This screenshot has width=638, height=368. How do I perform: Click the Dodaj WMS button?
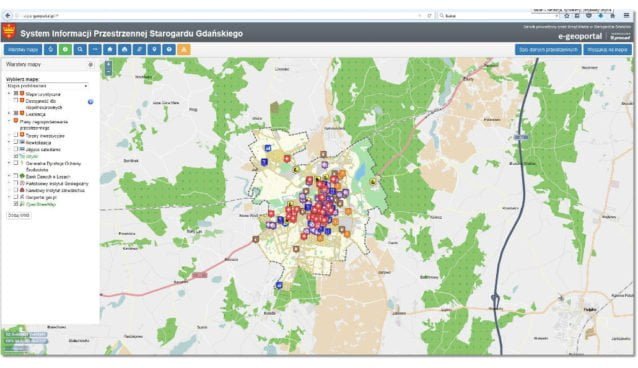point(19,215)
